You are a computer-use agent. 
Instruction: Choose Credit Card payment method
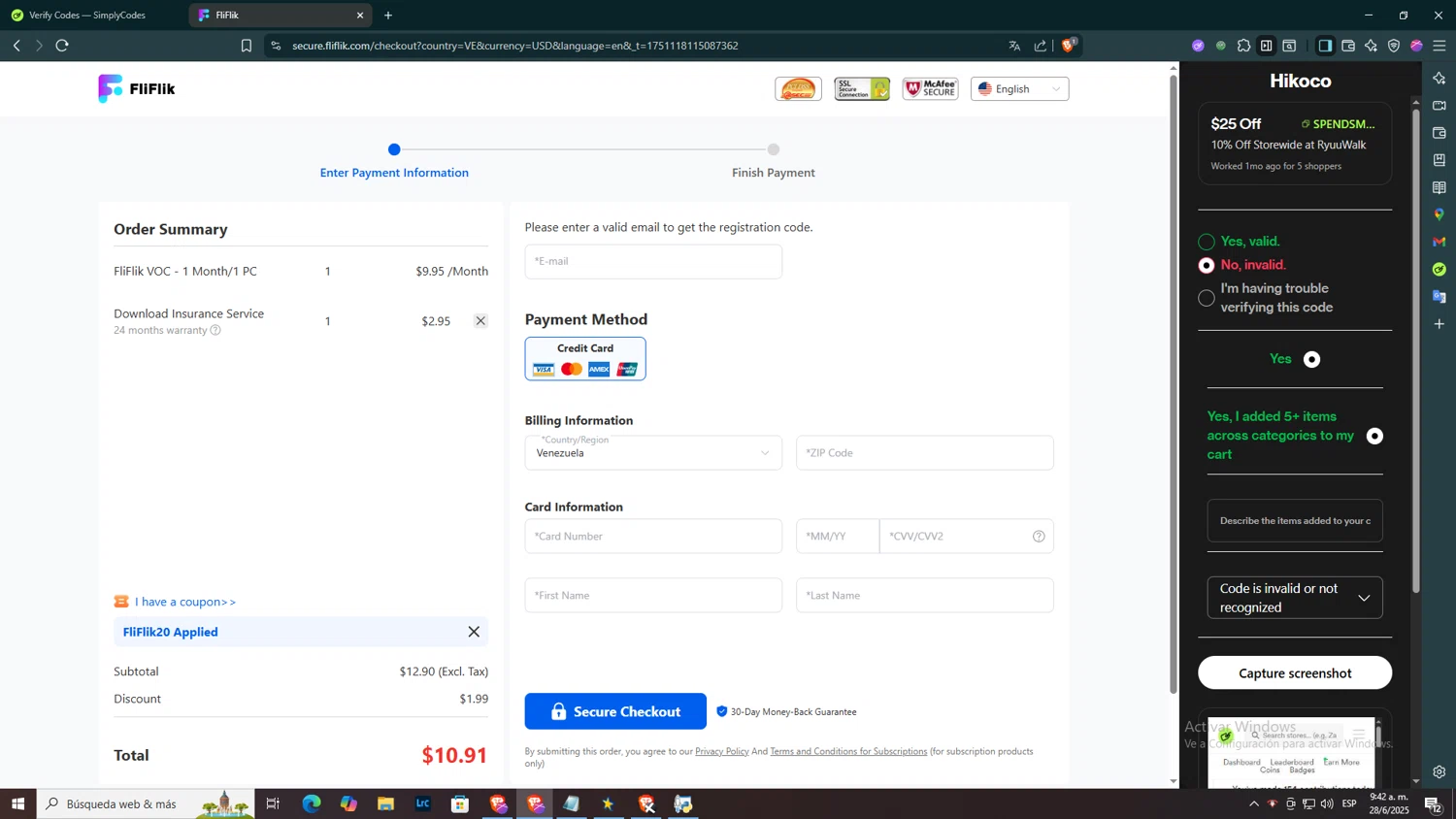[x=585, y=359]
